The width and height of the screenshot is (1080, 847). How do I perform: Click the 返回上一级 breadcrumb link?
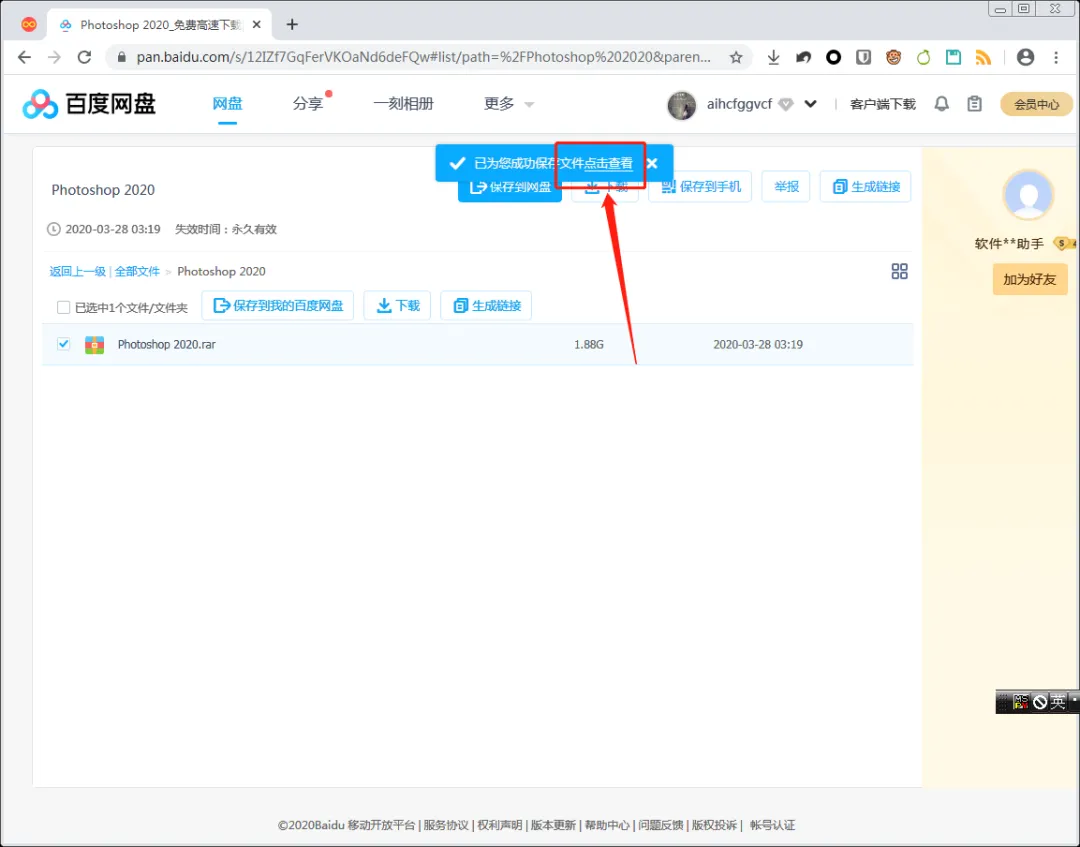point(77,271)
